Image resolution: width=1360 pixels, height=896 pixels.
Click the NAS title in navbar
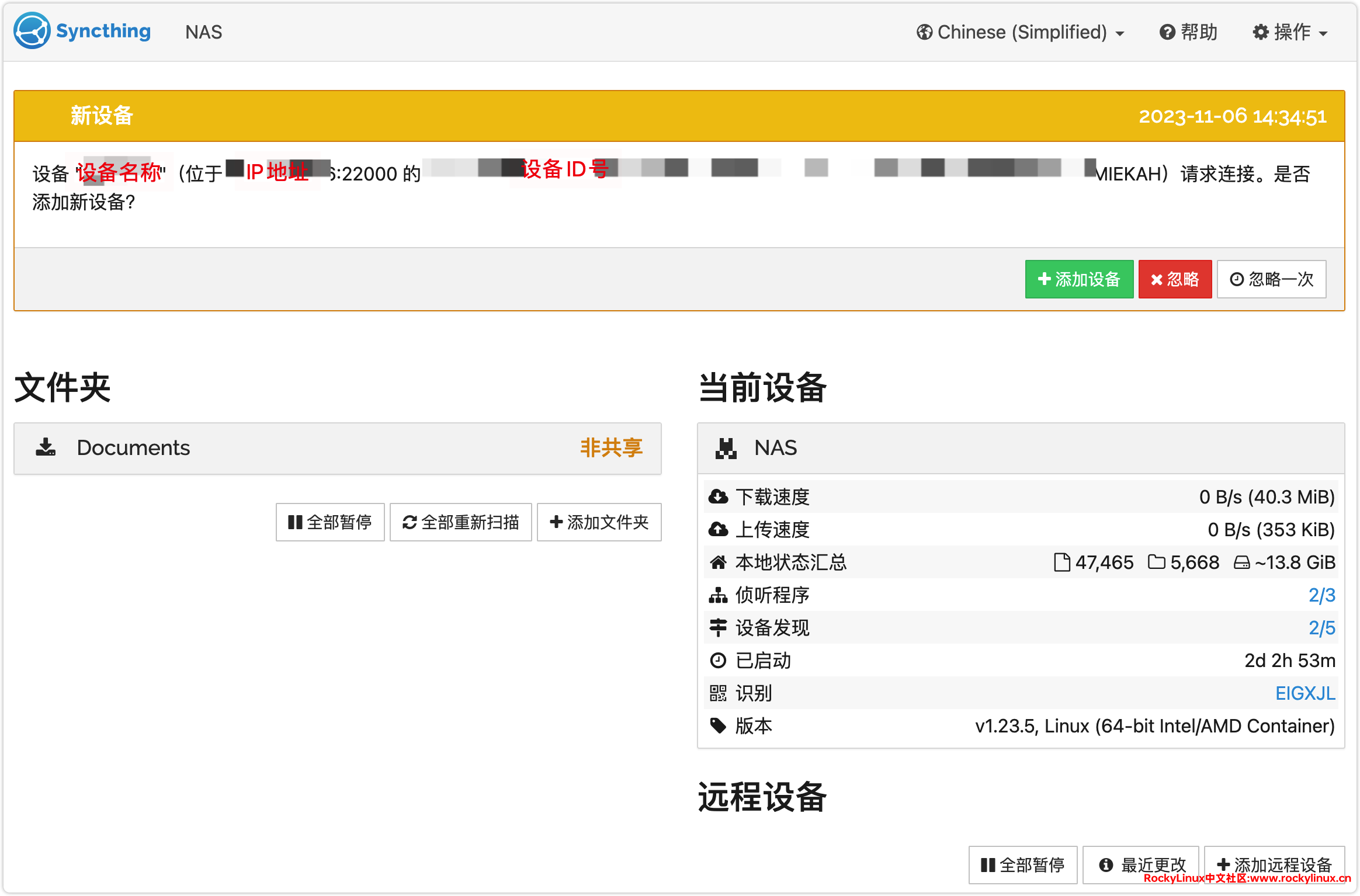point(203,32)
